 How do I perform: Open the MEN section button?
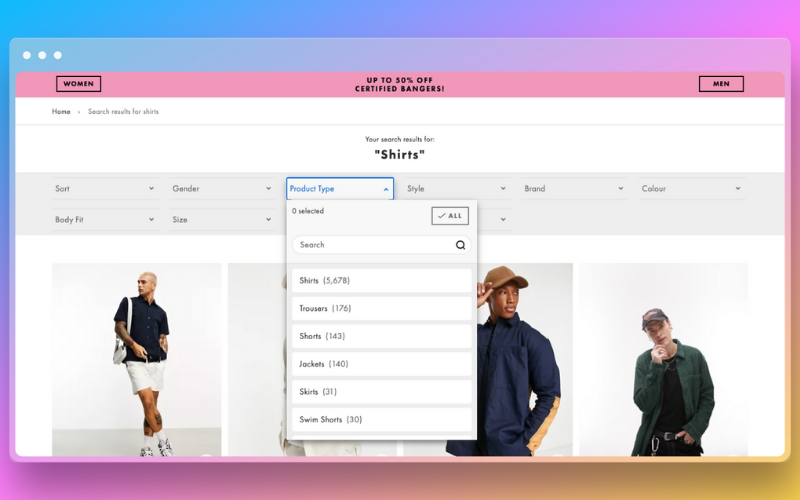pyautogui.click(x=721, y=84)
